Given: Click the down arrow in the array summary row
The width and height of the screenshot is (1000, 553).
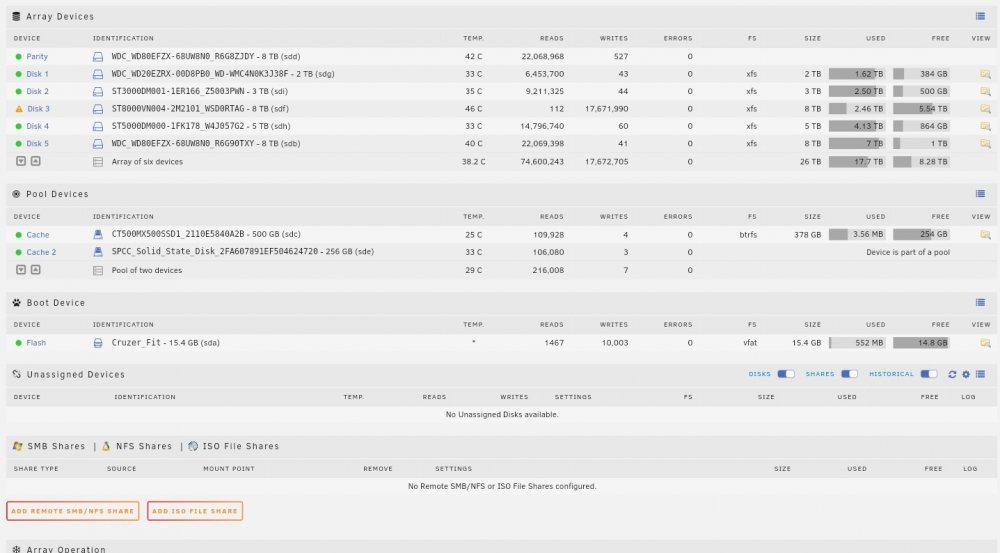Looking at the screenshot, I should pos(21,161).
